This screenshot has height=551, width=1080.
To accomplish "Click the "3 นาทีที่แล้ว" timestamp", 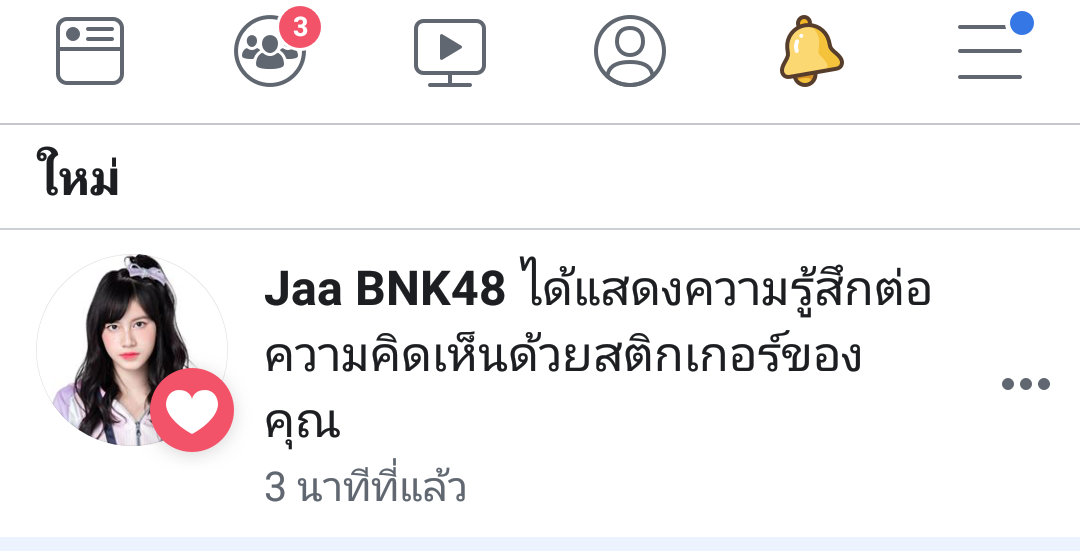I will 365,487.
